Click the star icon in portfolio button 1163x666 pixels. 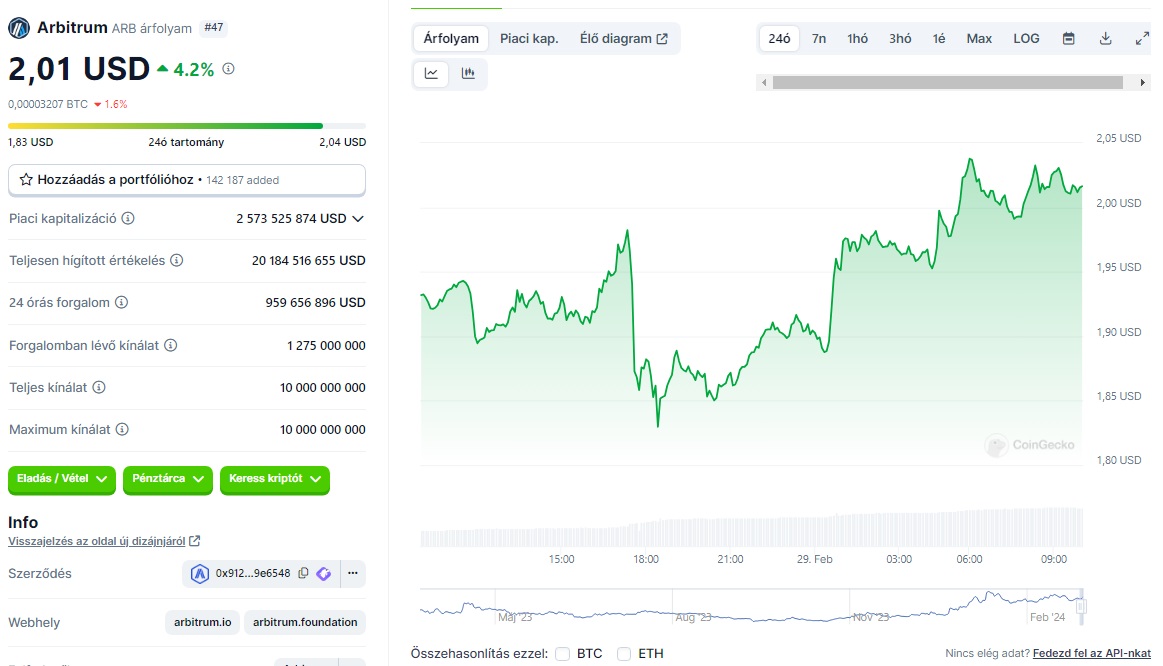coord(26,179)
